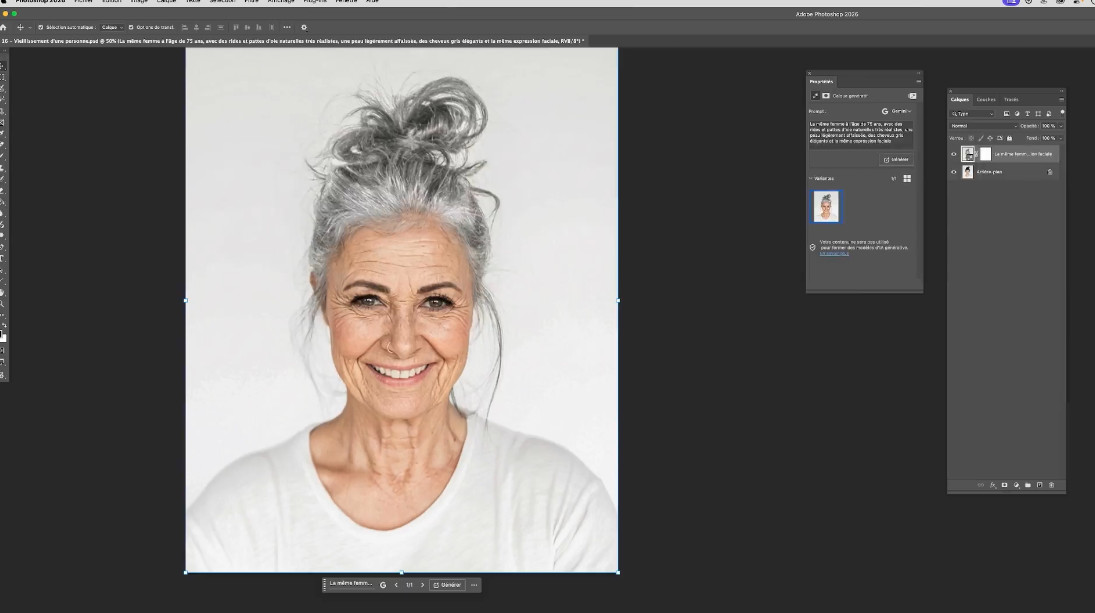This screenshot has width=1095, height=613.
Task: Add a layer style with fx icon
Action: pyautogui.click(x=993, y=485)
